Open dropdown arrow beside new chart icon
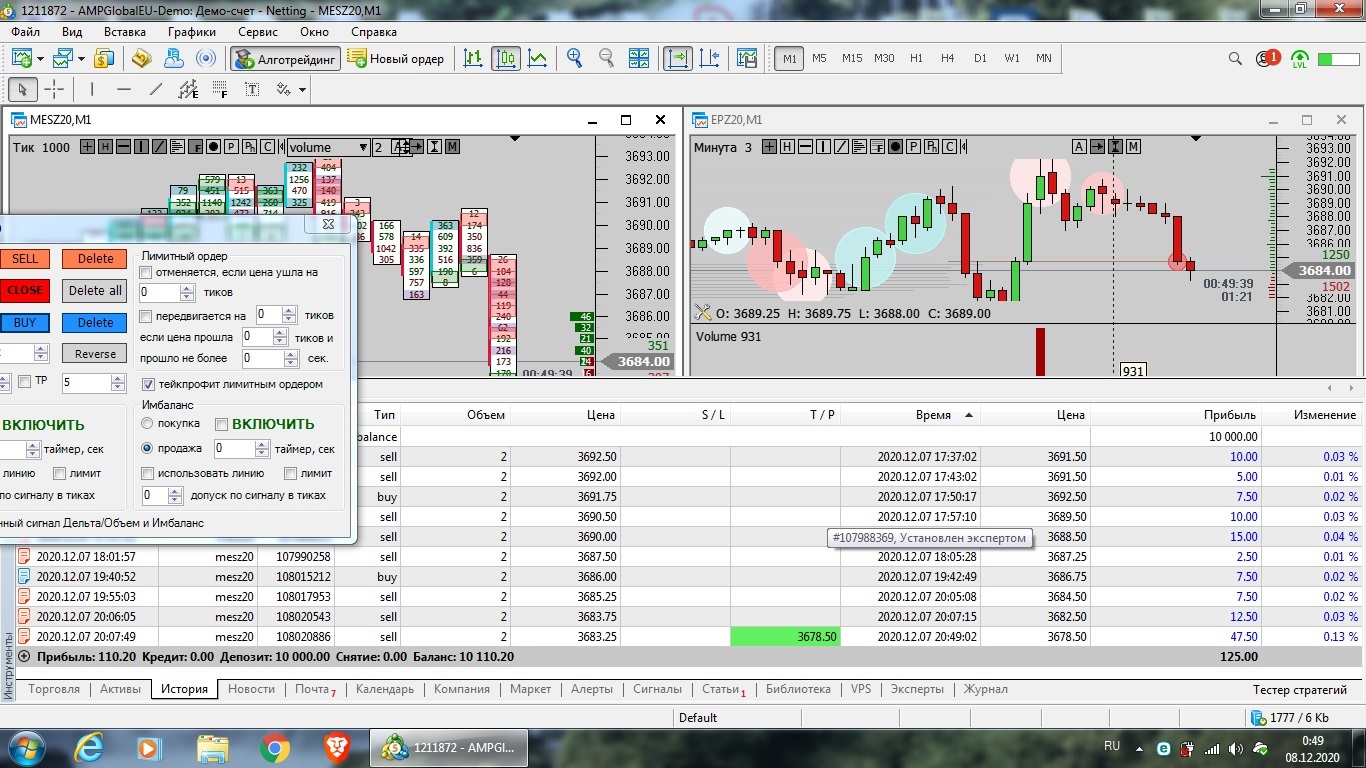This screenshot has height=768, width=1366. pos(39,59)
